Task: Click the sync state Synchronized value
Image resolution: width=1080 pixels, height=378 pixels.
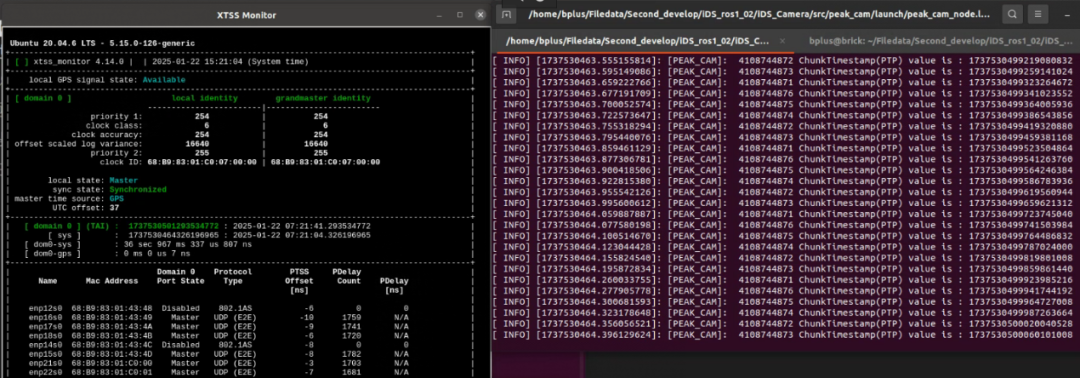Action: [138, 189]
